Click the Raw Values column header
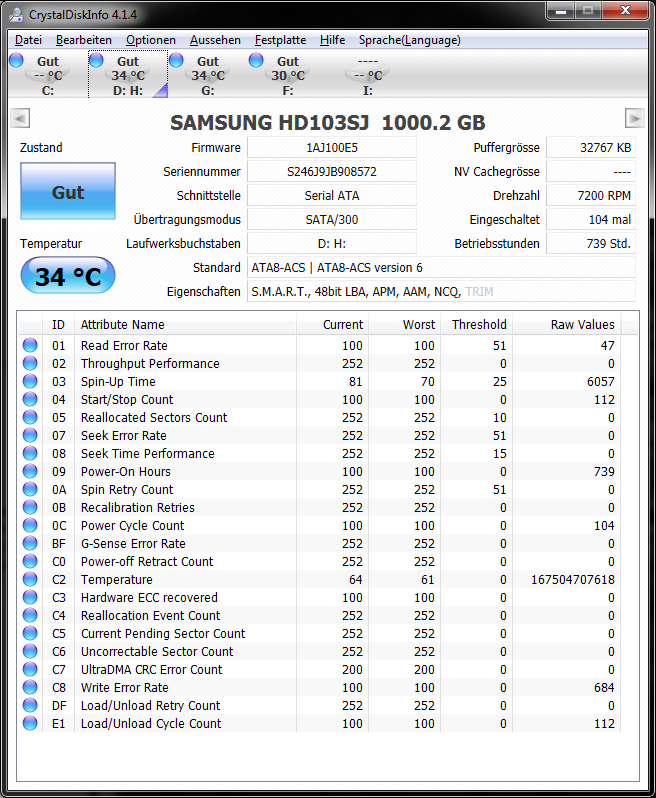This screenshot has height=798, width=656. (566, 325)
